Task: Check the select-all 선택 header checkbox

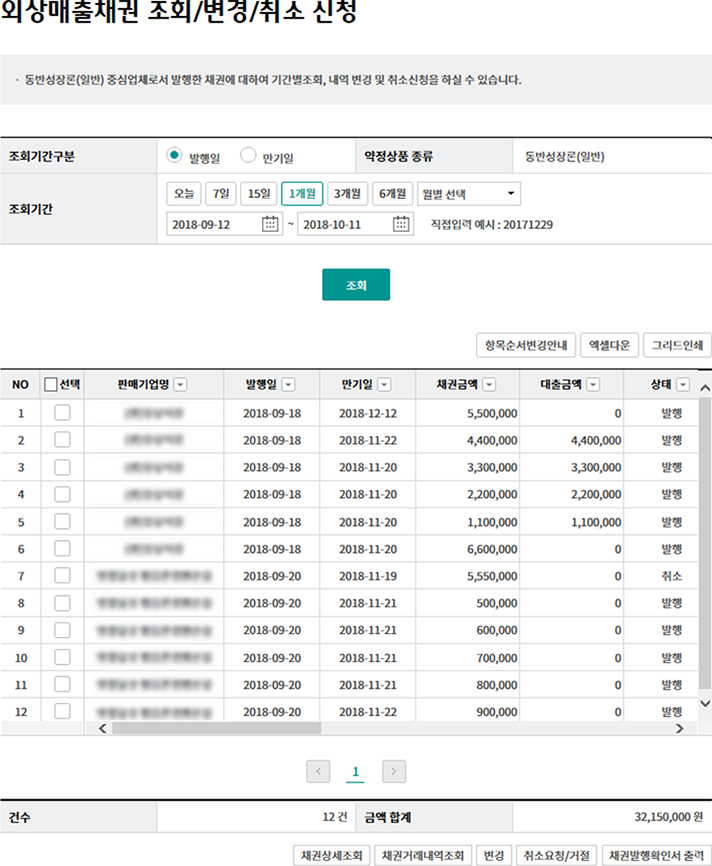Action: tap(51, 384)
